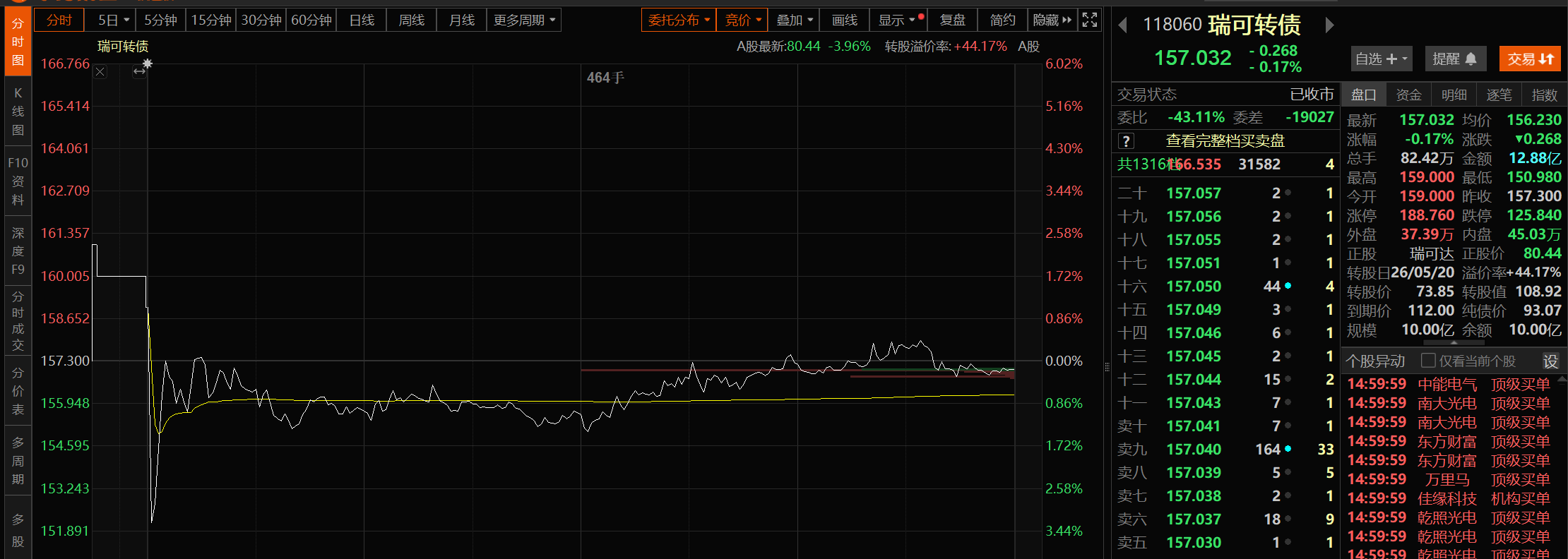1568x559 pixels.
Task: Select the 盘口 tab
Action: [x=1364, y=95]
